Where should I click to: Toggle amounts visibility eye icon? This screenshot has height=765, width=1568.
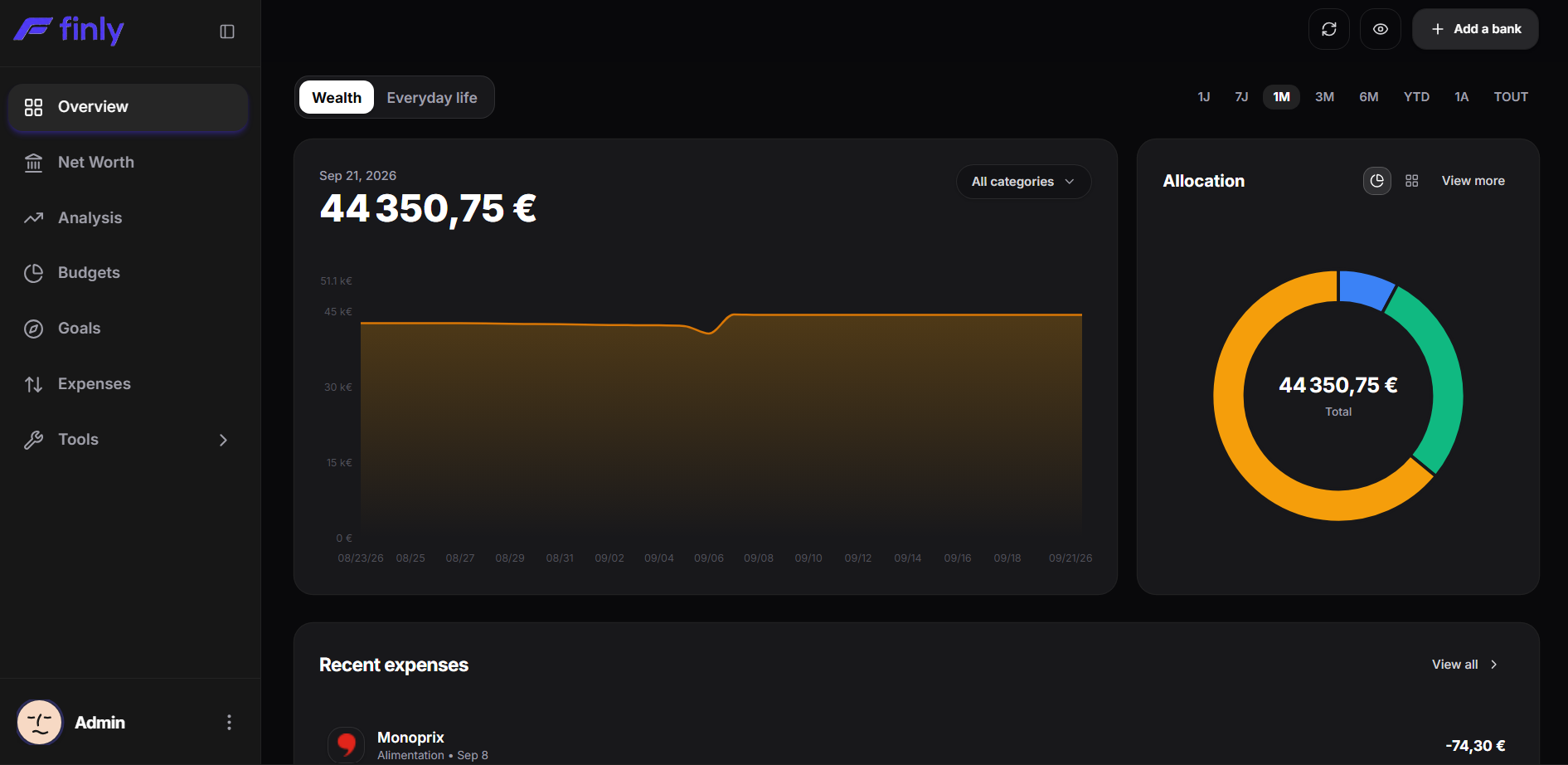(1381, 29)
